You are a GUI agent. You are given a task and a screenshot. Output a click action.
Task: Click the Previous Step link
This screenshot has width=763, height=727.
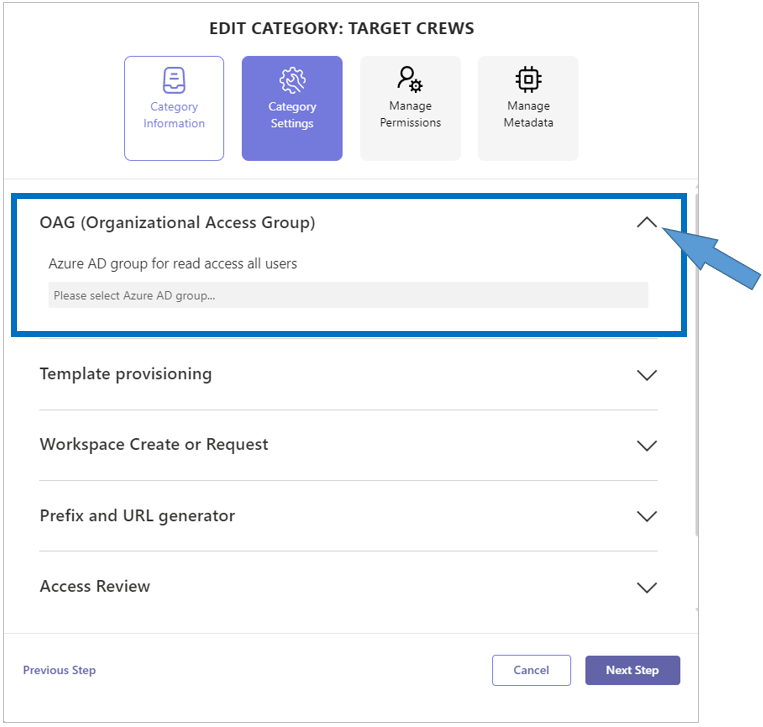pyautogui.click(x=59, y=670)
